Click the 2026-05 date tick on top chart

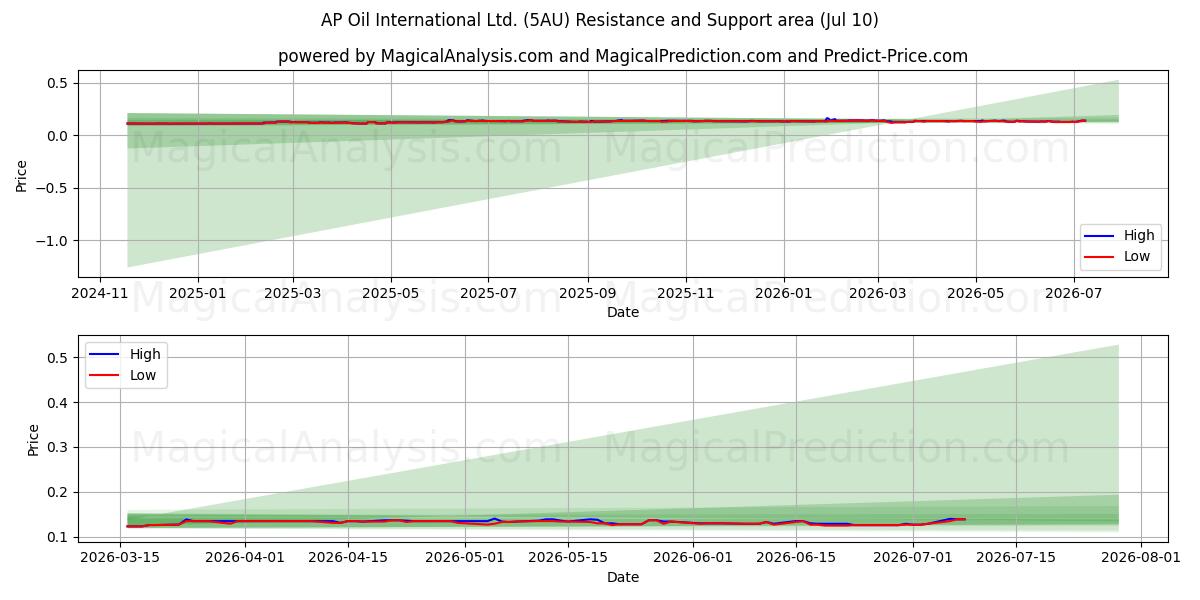976,293
